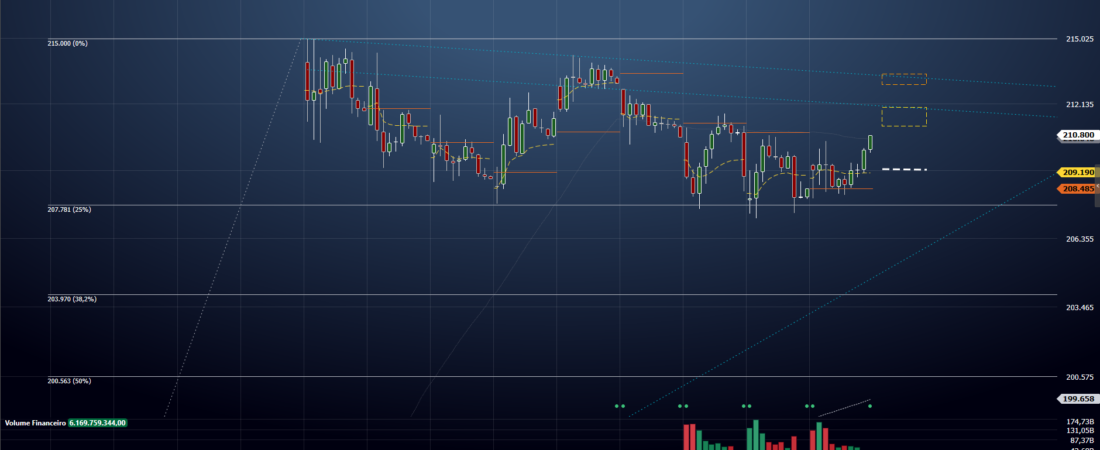Select the 212.135 price axis label
This screenshot has height=450, width=1100.
click(1078, 105)
